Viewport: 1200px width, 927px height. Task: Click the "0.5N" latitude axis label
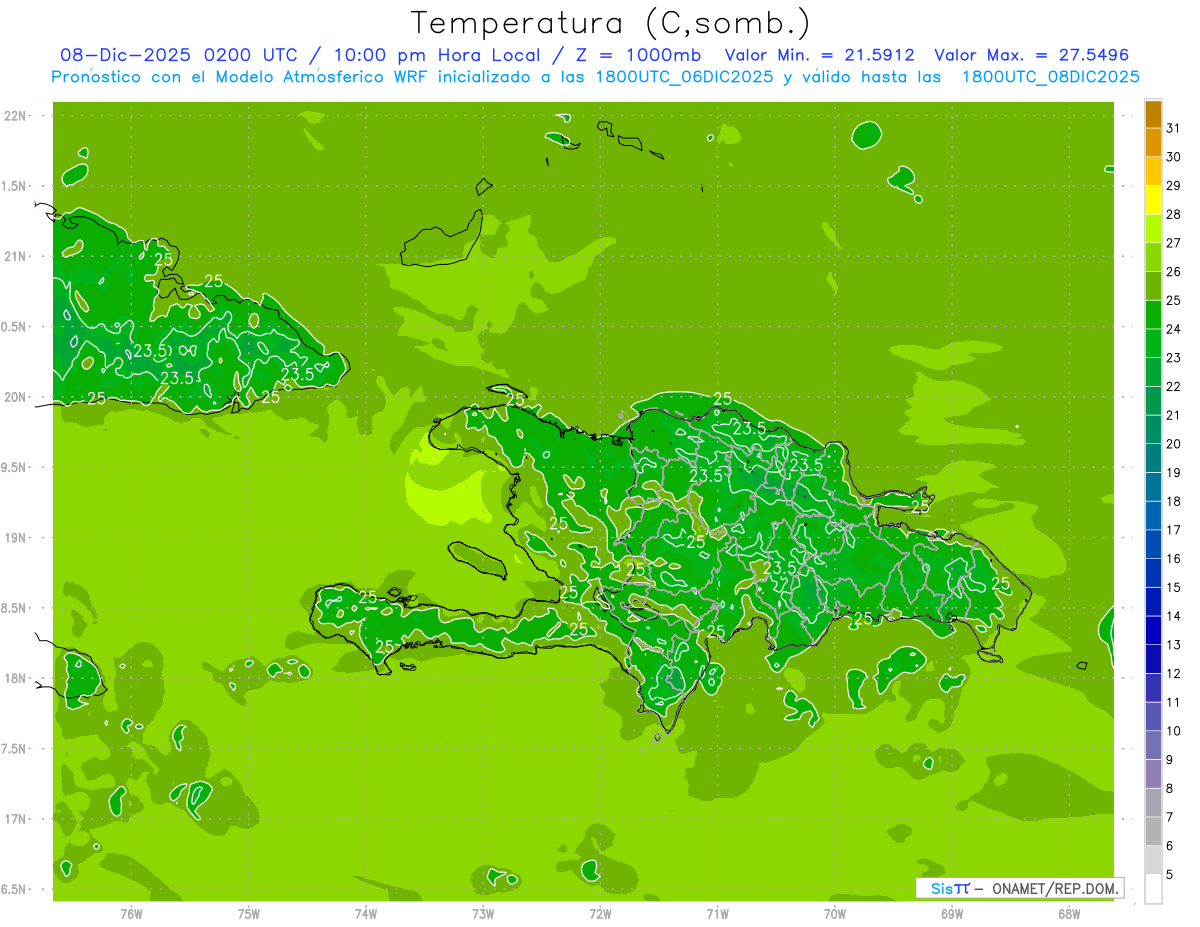[15, 327]
